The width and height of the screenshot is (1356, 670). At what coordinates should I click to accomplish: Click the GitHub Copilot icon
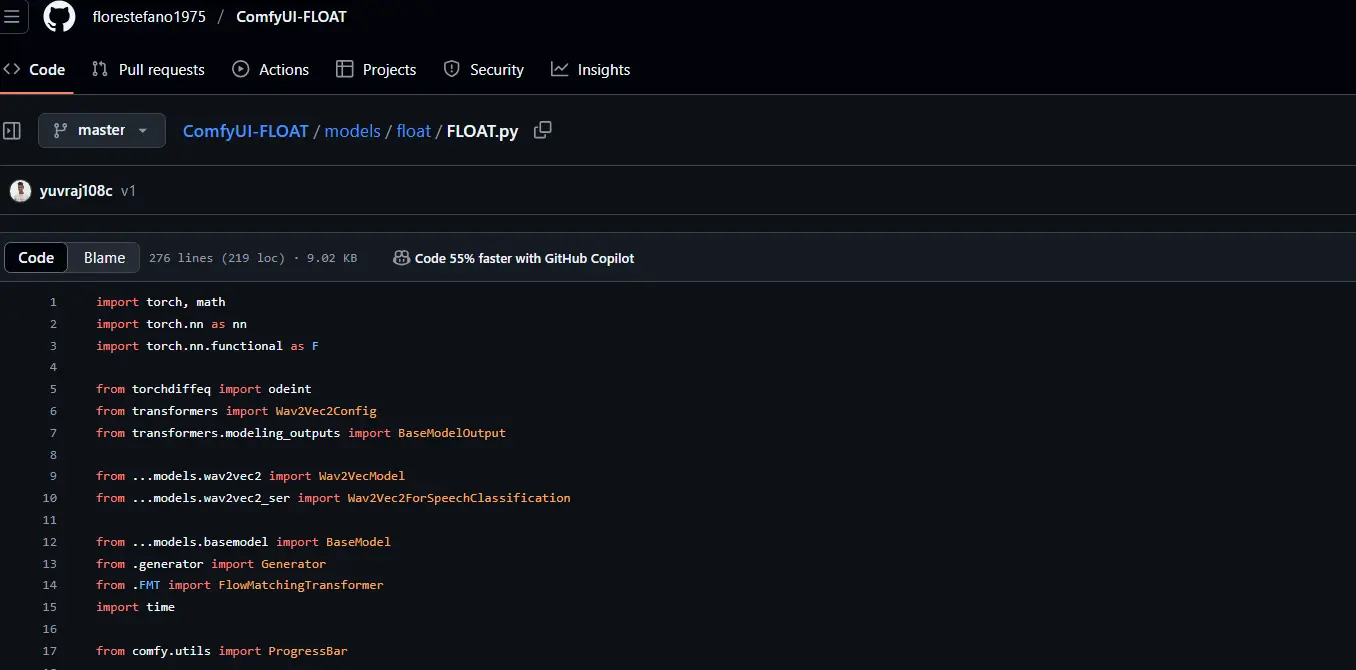[401, 258]
